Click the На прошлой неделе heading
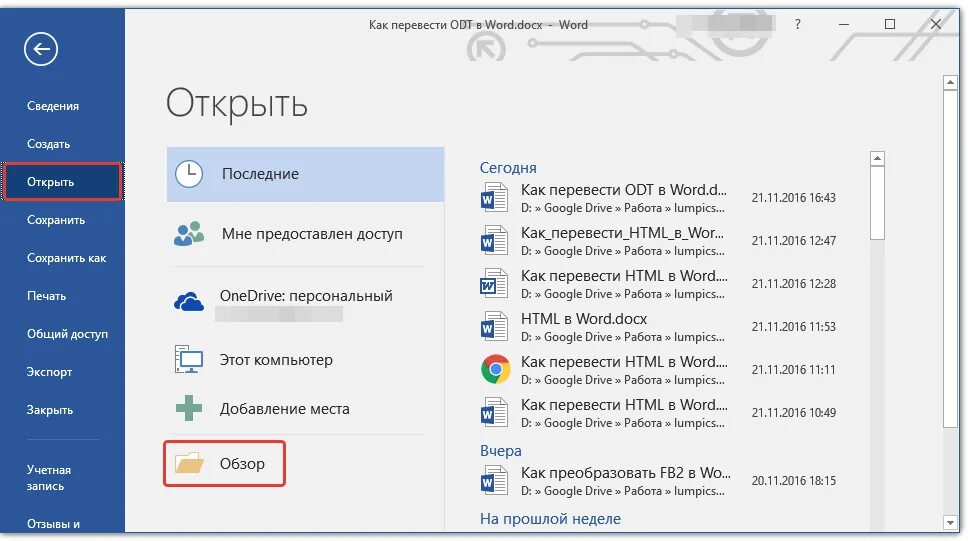The height and width of the screenshot is (541, 968). [550, 519]
